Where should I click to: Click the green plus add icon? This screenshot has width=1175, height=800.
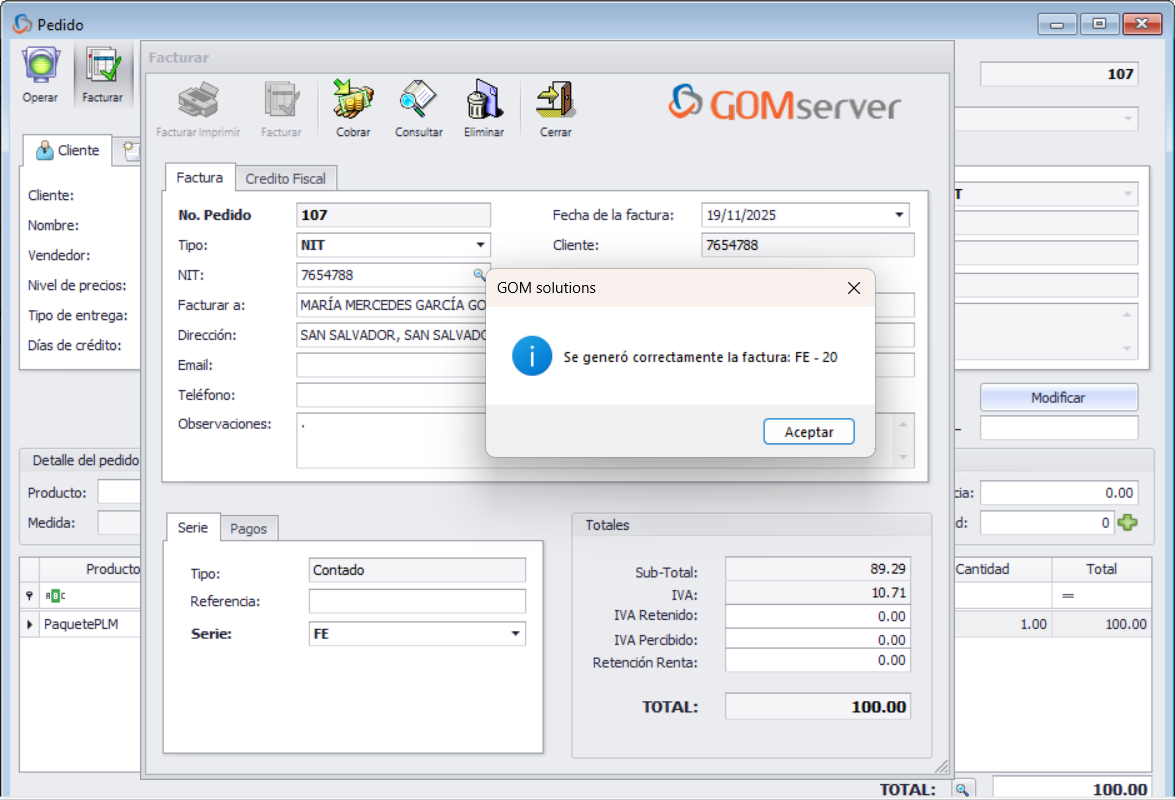pyautogui.click(x=1128, y=522)
